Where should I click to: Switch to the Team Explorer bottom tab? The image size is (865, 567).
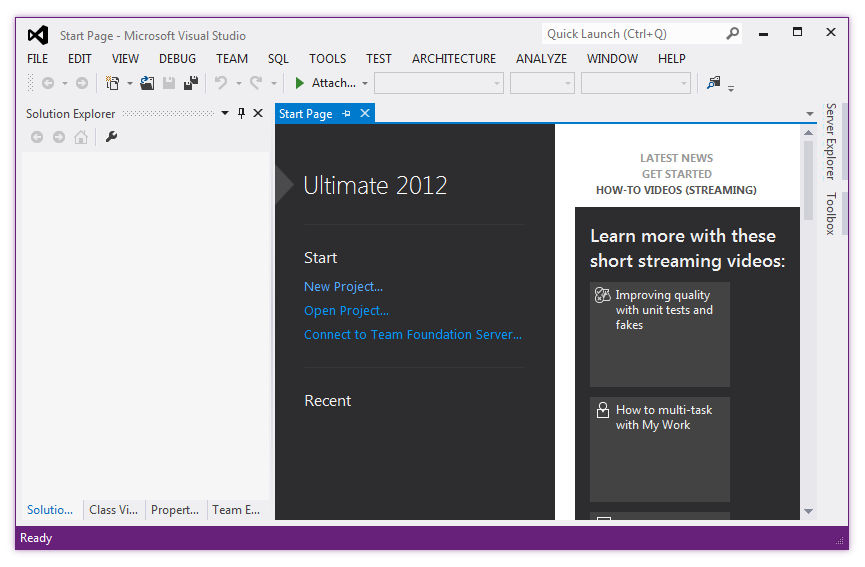coord(236,510)
